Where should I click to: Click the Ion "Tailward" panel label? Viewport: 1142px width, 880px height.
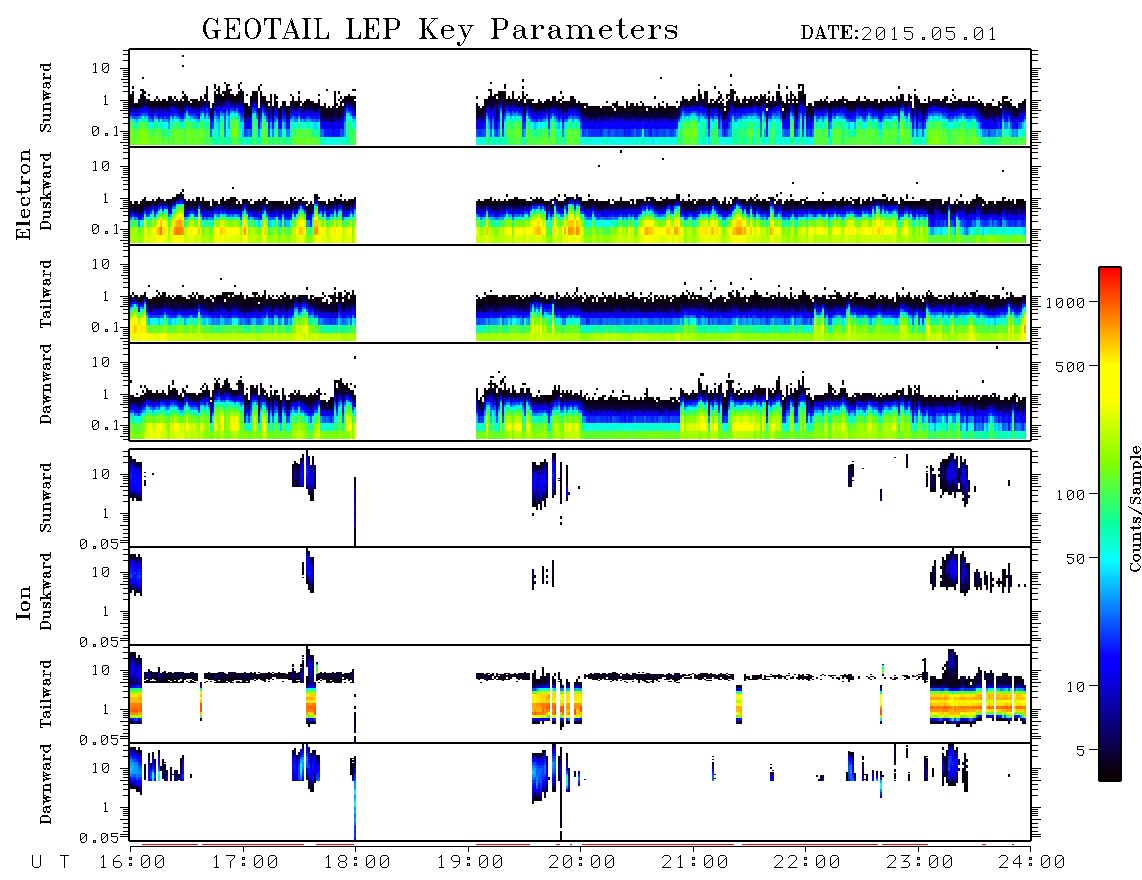(x=46, y=694)
